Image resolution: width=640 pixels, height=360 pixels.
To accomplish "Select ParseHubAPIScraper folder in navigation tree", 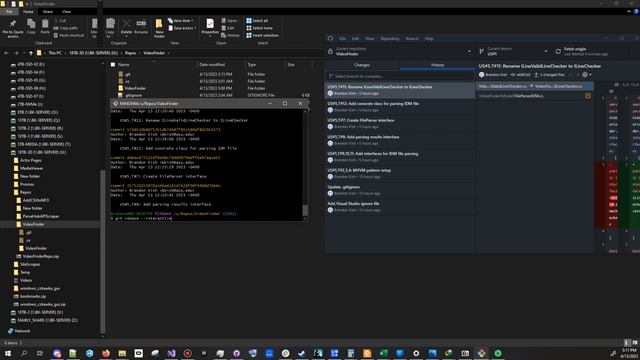I will click(41, 216).
